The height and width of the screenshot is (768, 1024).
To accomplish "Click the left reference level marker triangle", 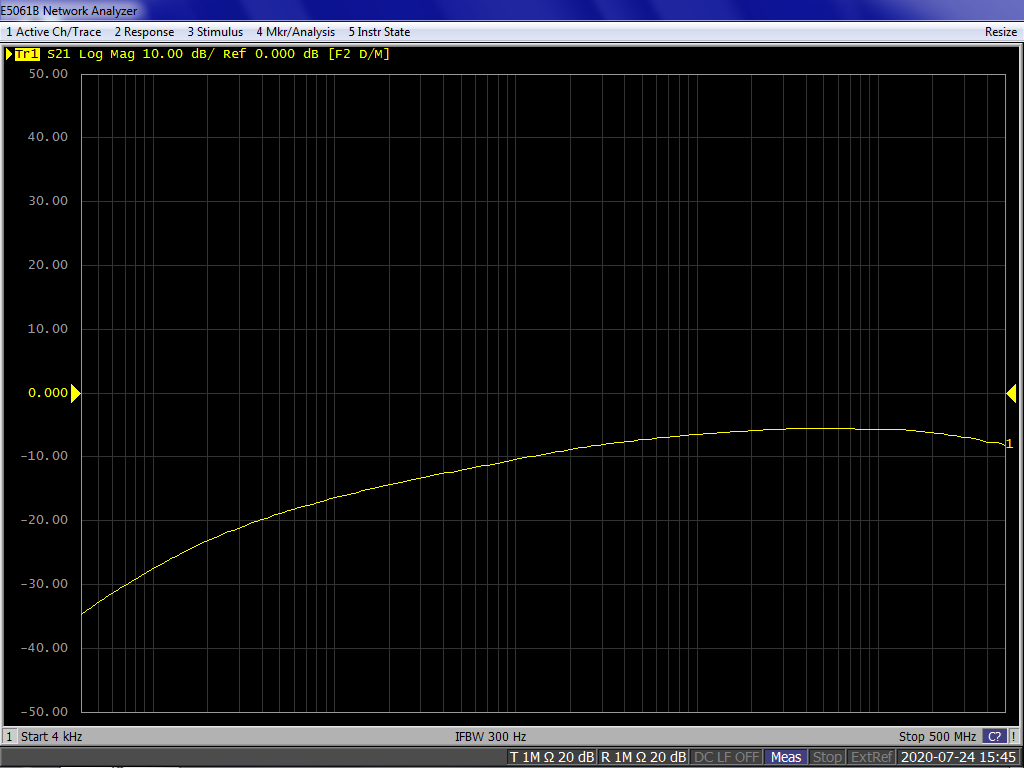I will coord(76,393).
